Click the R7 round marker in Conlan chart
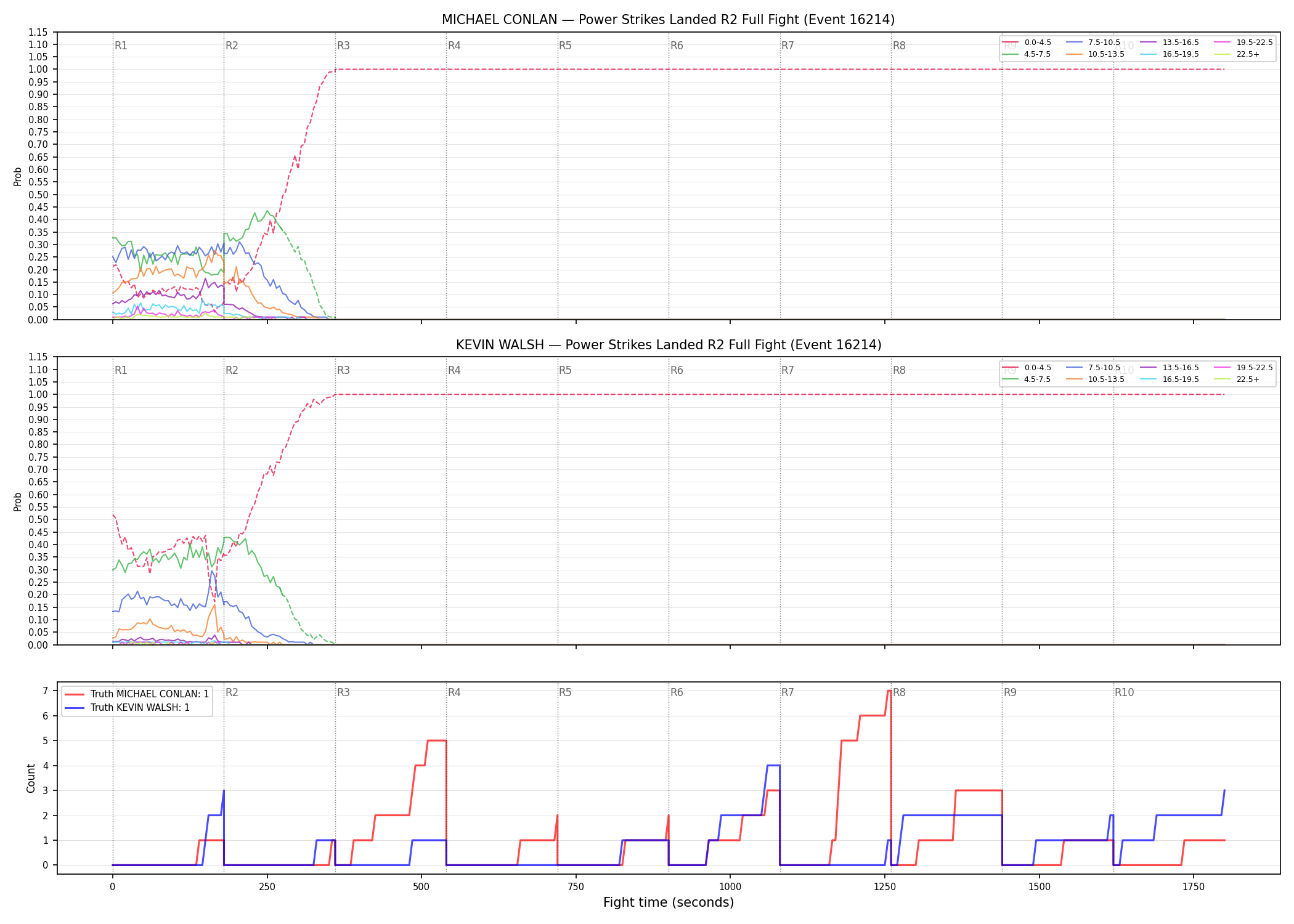Screen dimensions: 1294x924 [788, 46]
